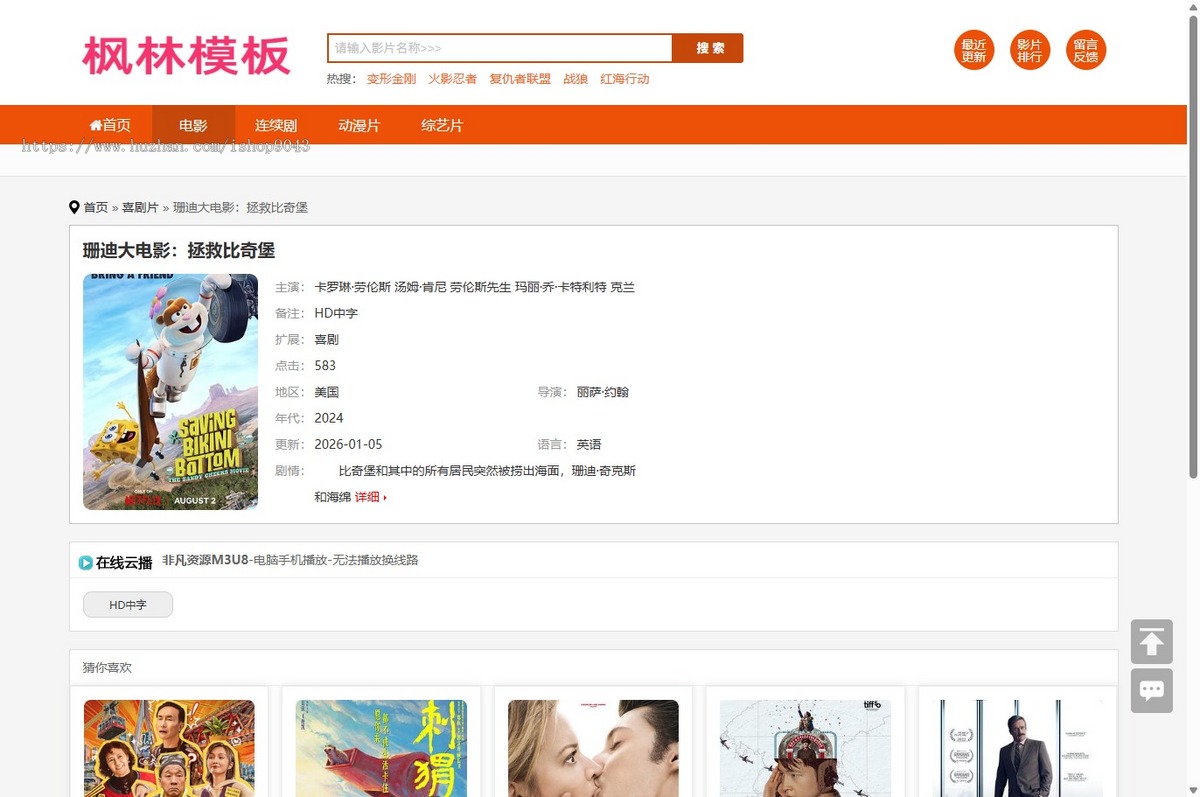Select the 综艺片 navigation tab
The height and width of the screenshot is (797, 1200).
pos(442,125)
